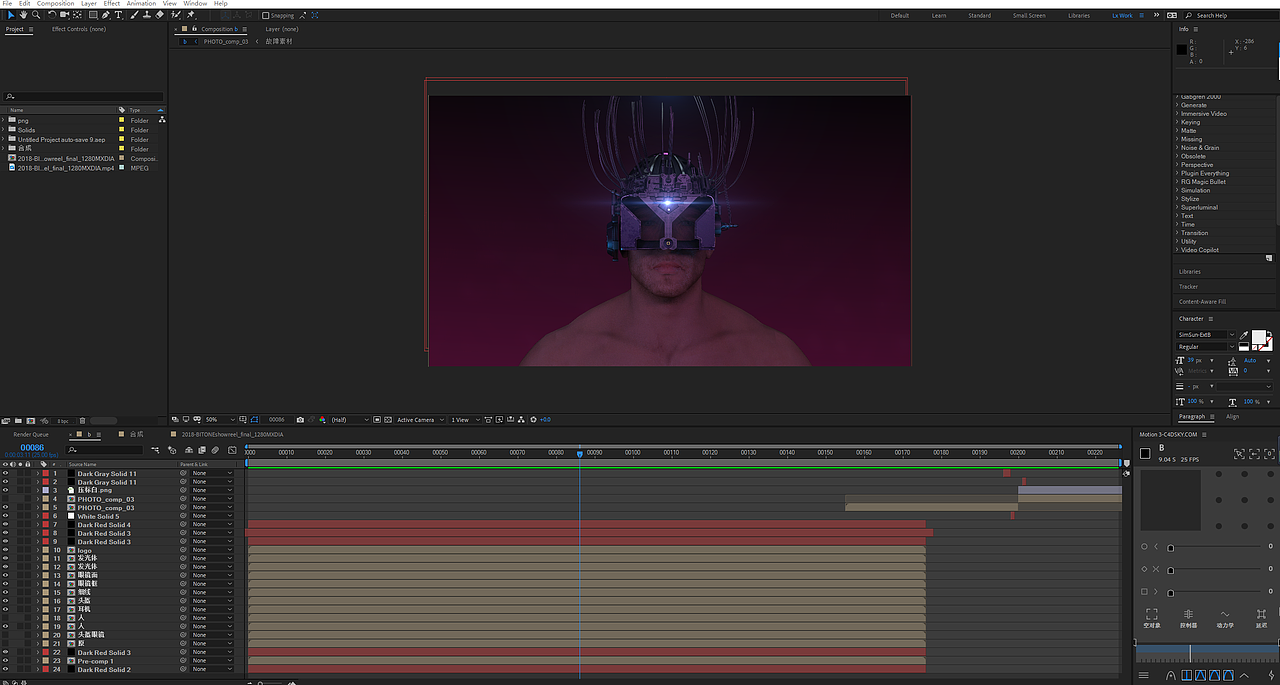Hide the White Solid 5 layer
Image resolution: width=1280 pixels, height=685 pixels.
5,516
